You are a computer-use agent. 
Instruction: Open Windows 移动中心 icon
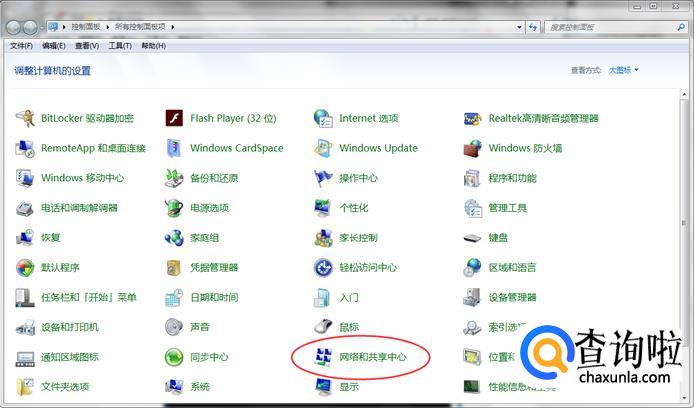[x=25, y=178]
